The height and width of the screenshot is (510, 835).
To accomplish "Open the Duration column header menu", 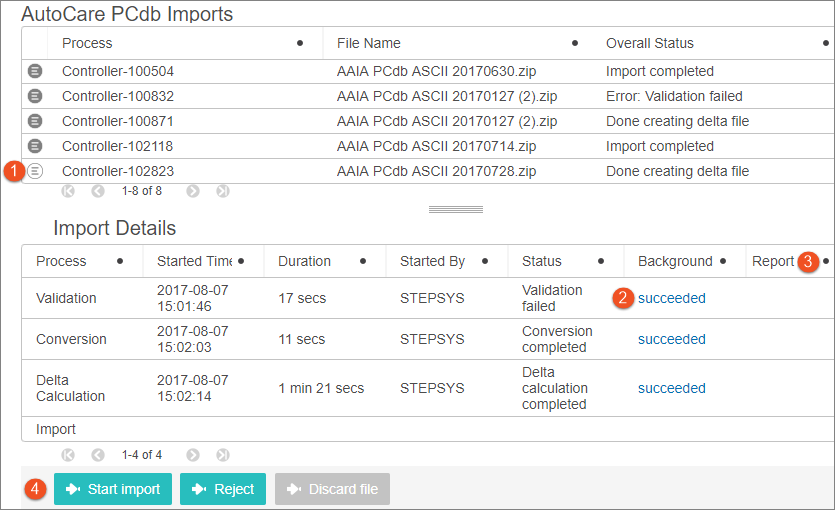I will (x=363, y=261).
